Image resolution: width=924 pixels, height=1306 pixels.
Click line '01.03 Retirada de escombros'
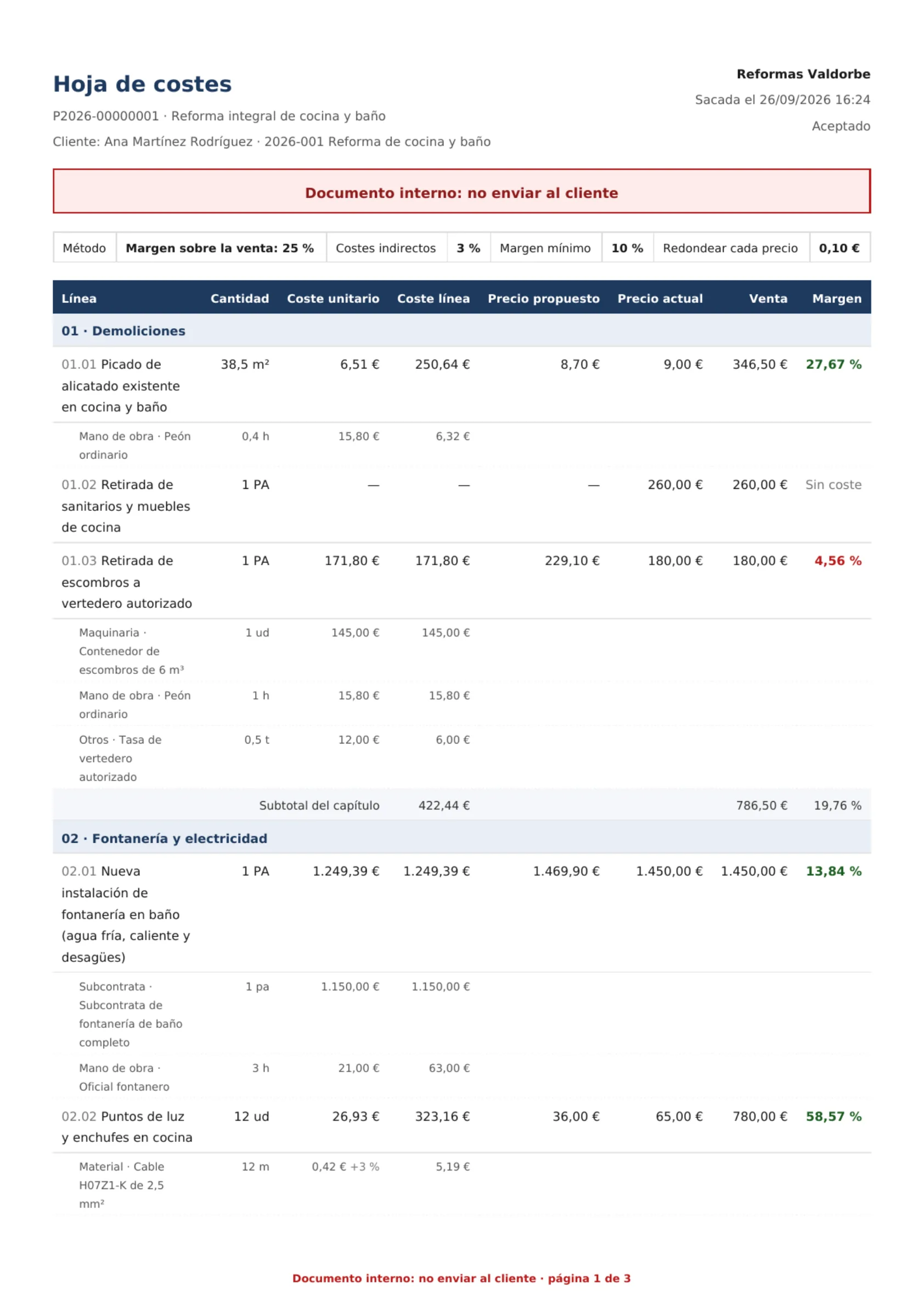point(127,582)
